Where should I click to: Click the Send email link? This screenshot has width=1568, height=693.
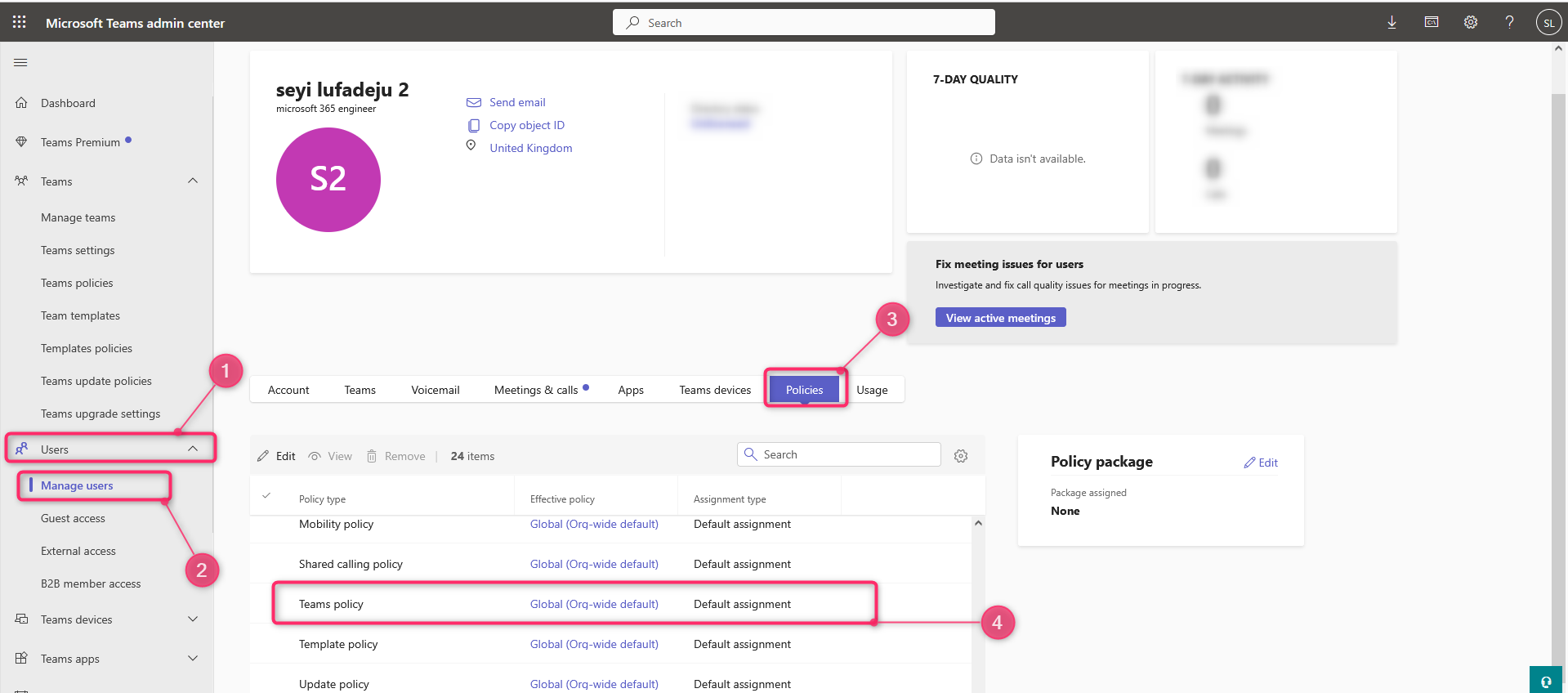click(x=517, y=102)
